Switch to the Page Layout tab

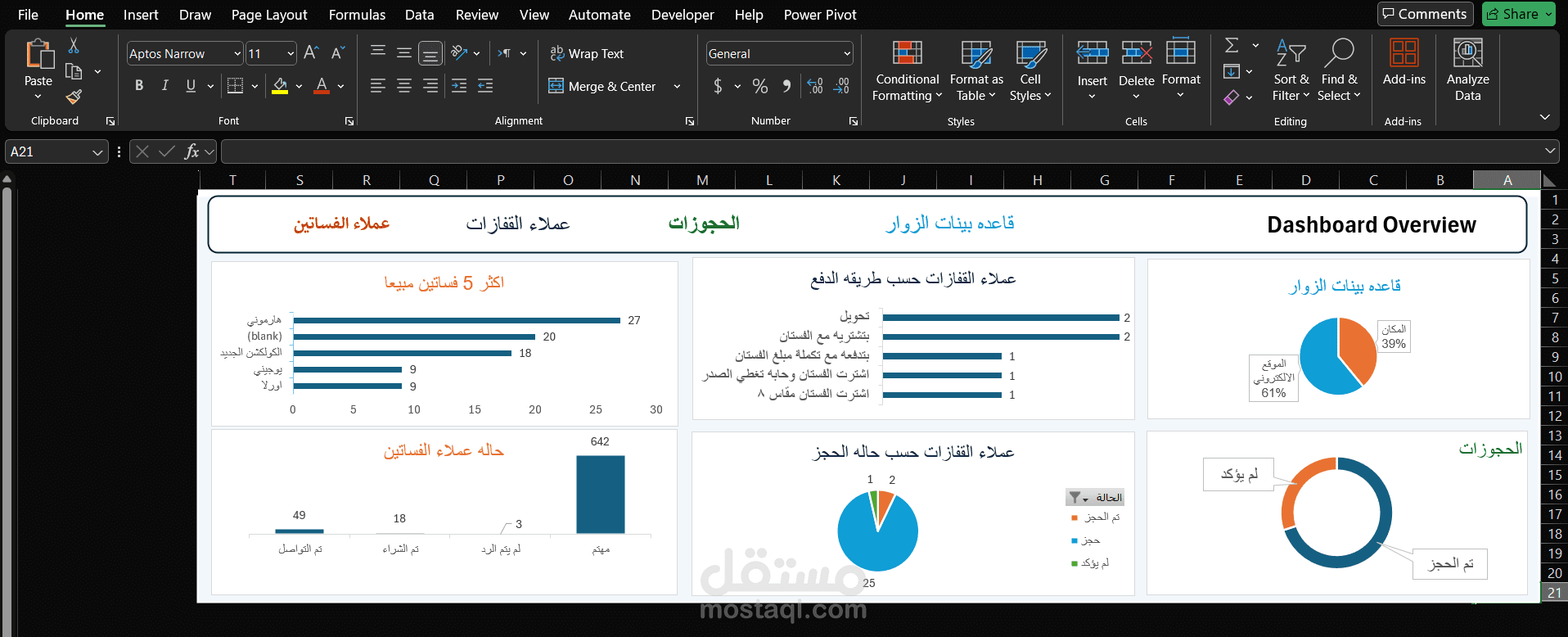tap(269, 15)
